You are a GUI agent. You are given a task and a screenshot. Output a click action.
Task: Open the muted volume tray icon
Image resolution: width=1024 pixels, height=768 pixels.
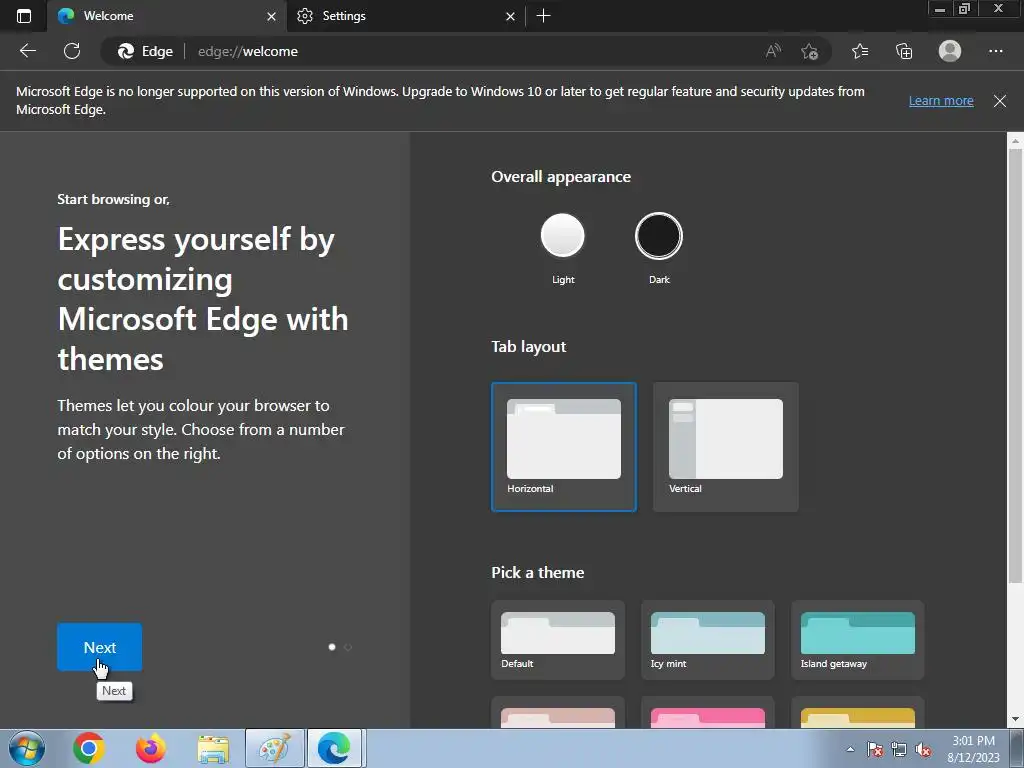[x=923, y=749]
